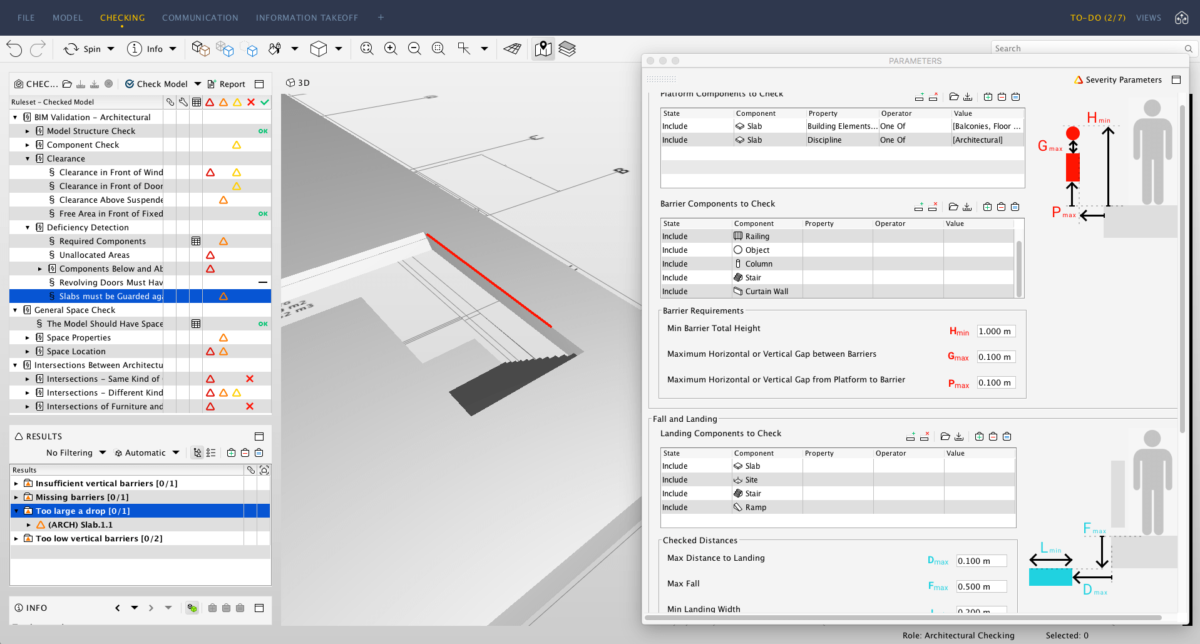1200x644 pixels.
Task: Click the open folder icon above Barrier Components table
Action: tap(954, 206)
